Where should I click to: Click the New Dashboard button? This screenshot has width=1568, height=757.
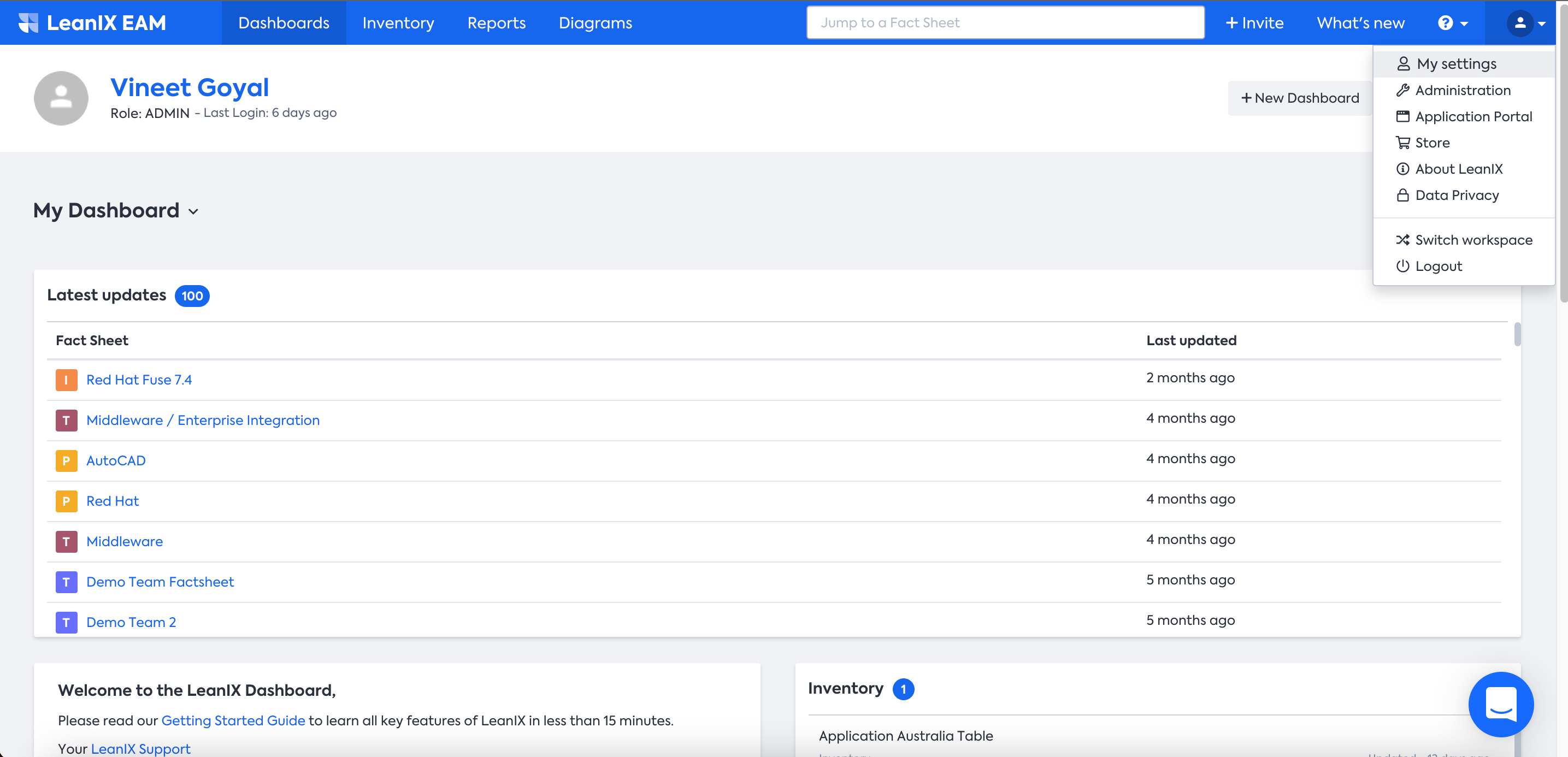point(1300,98)
